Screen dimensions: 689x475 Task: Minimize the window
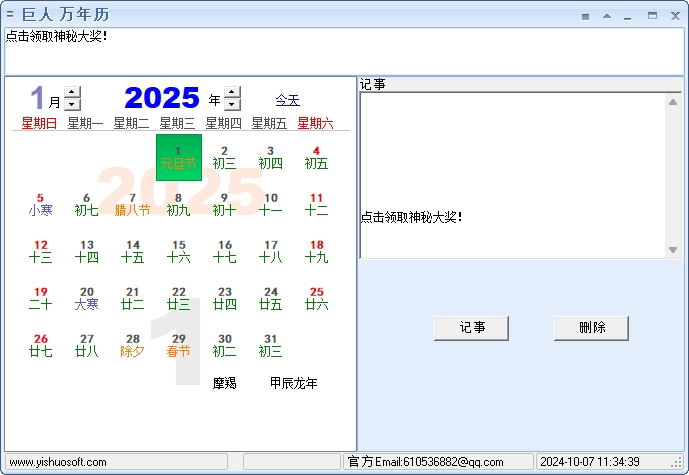point(627,17)
